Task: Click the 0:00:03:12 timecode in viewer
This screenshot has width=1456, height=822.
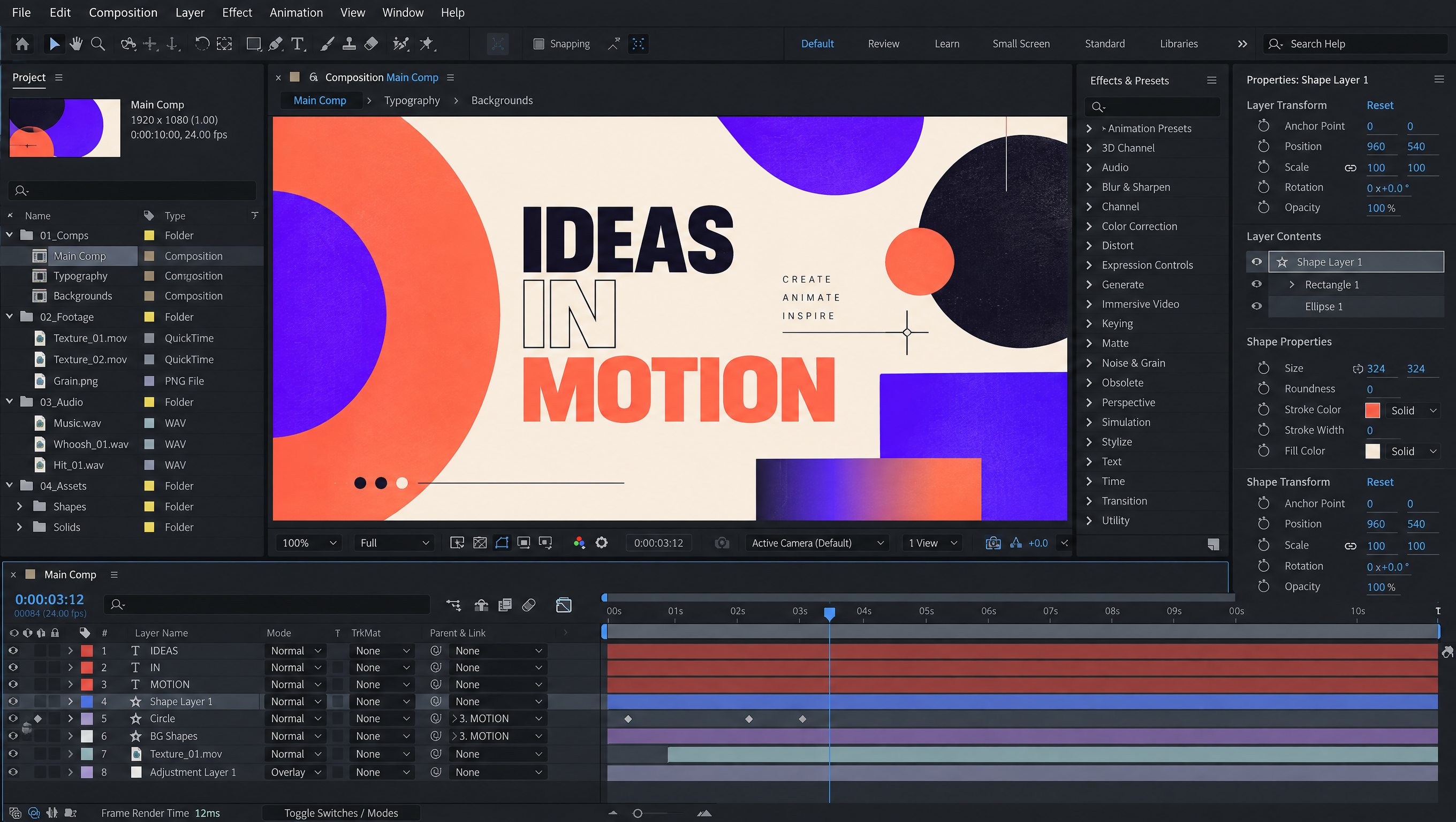Action: (658, 543)
